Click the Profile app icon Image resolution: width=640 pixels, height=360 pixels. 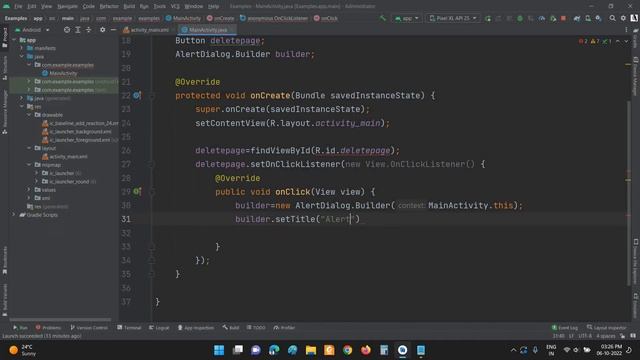coord(542,18)
